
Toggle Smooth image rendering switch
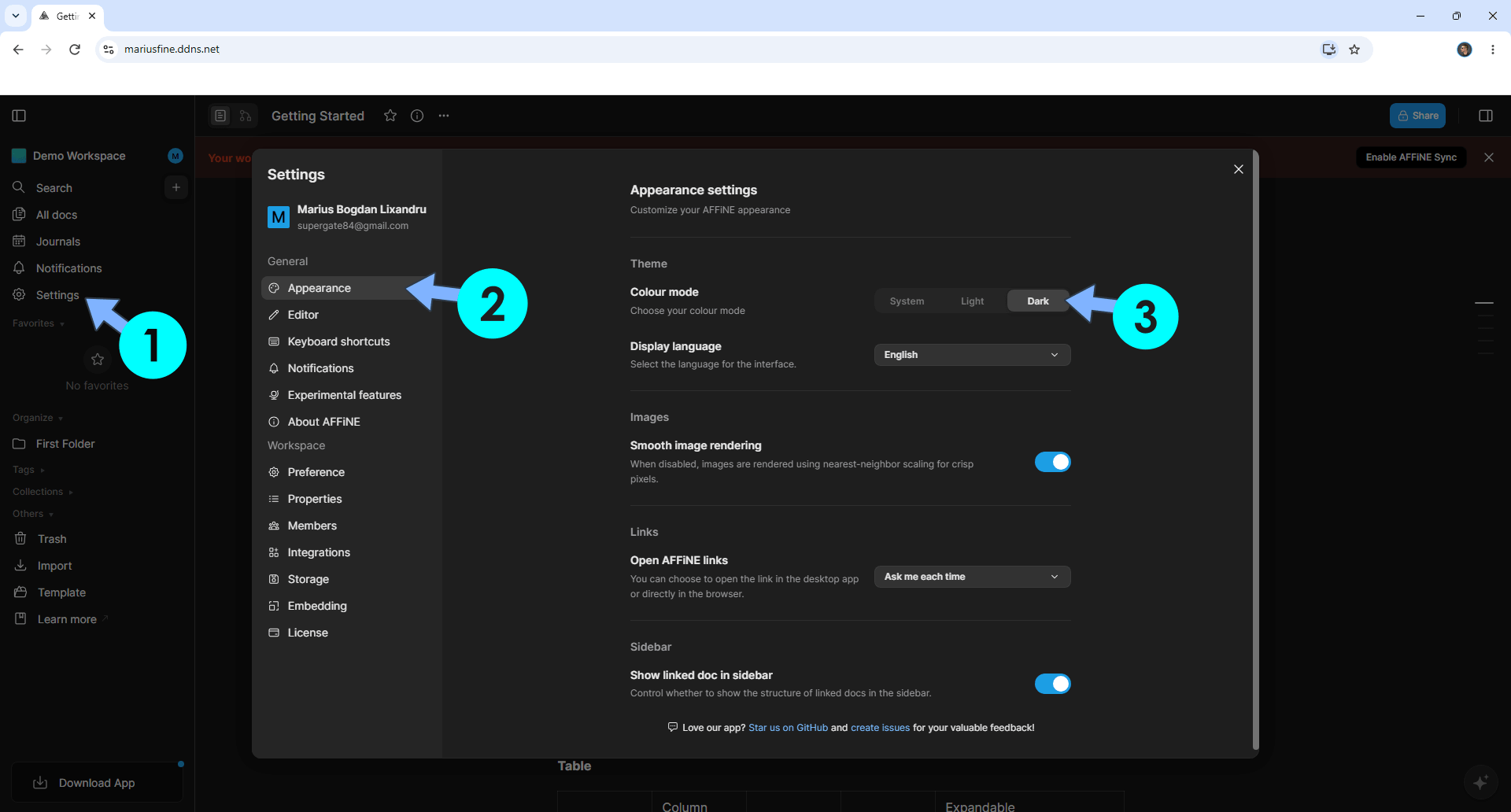pos(1052,462)
